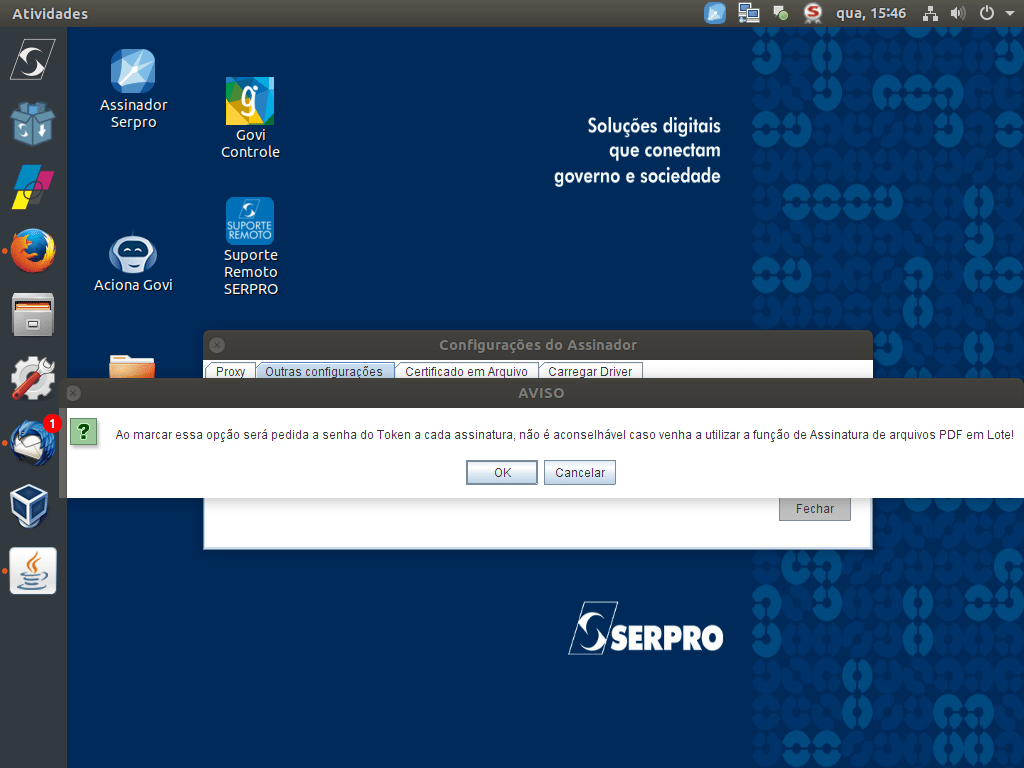Open system settings gear and wrench icon
Viewport: 1024px width, 768px height.
[32, 378]
